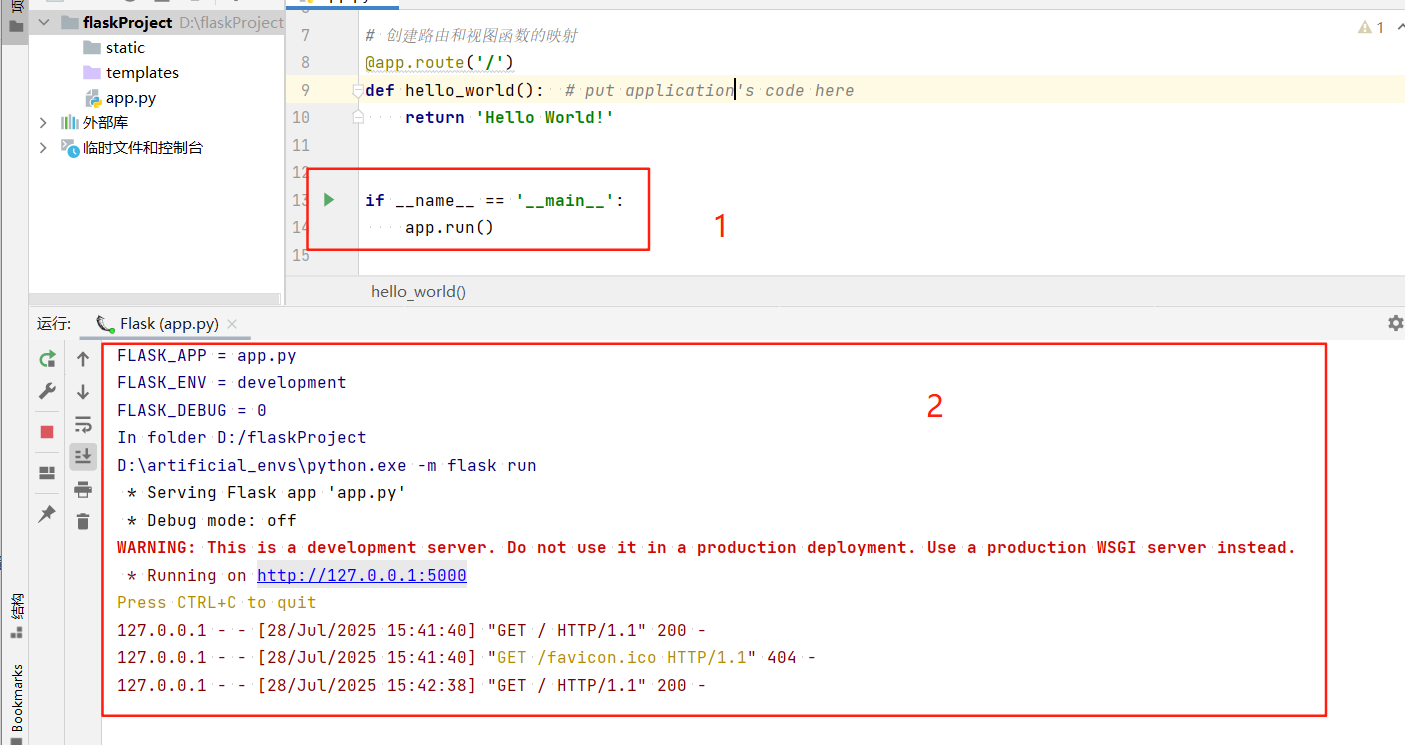Screen dimensions: 1405x745
Task: Place cursor on def hello_world() text
Action: pyautogui.click(x=454, y=90)
